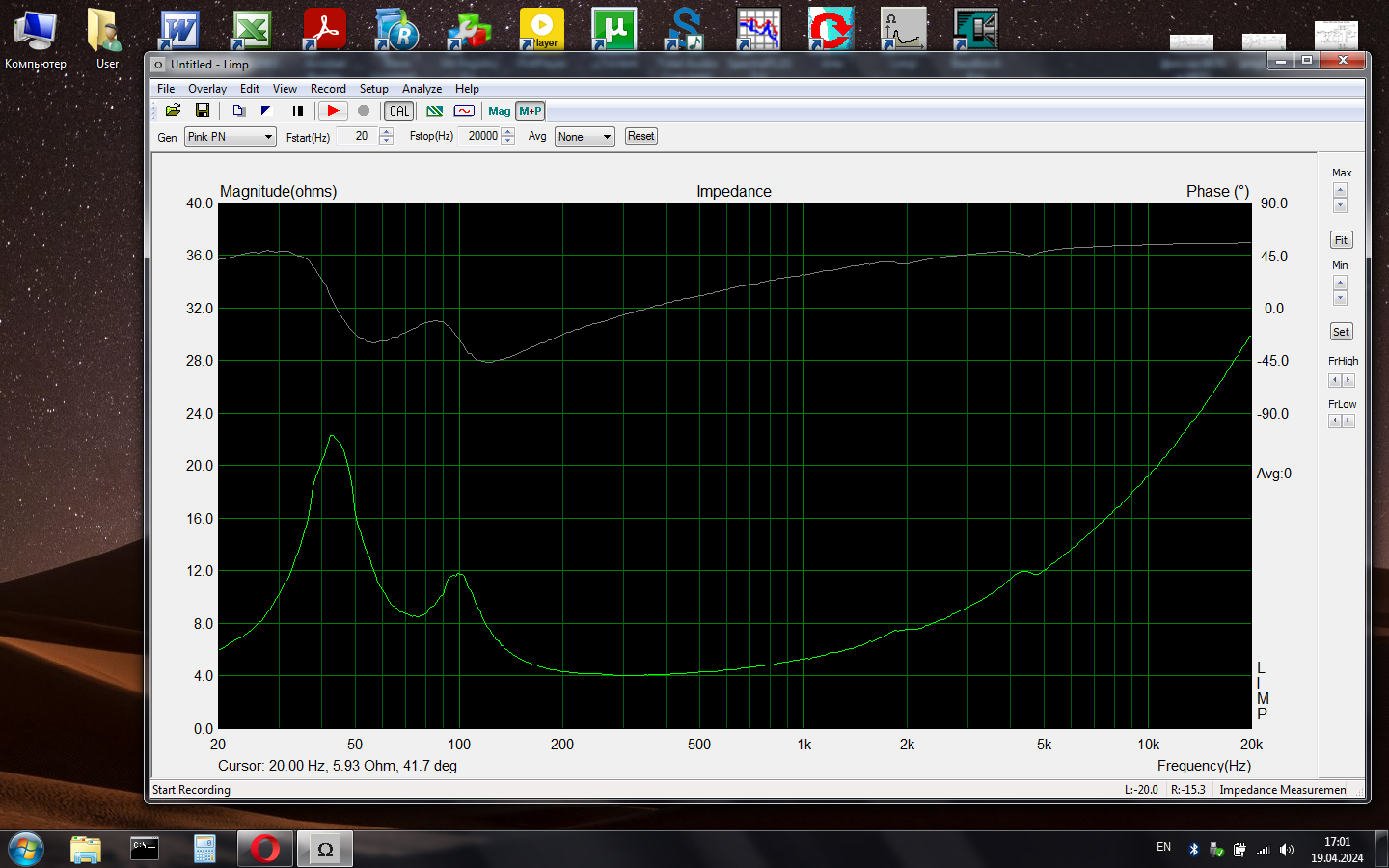1389x868 pixels.
Task: Click the Fit button on right panel
Action: point(1341,240)
